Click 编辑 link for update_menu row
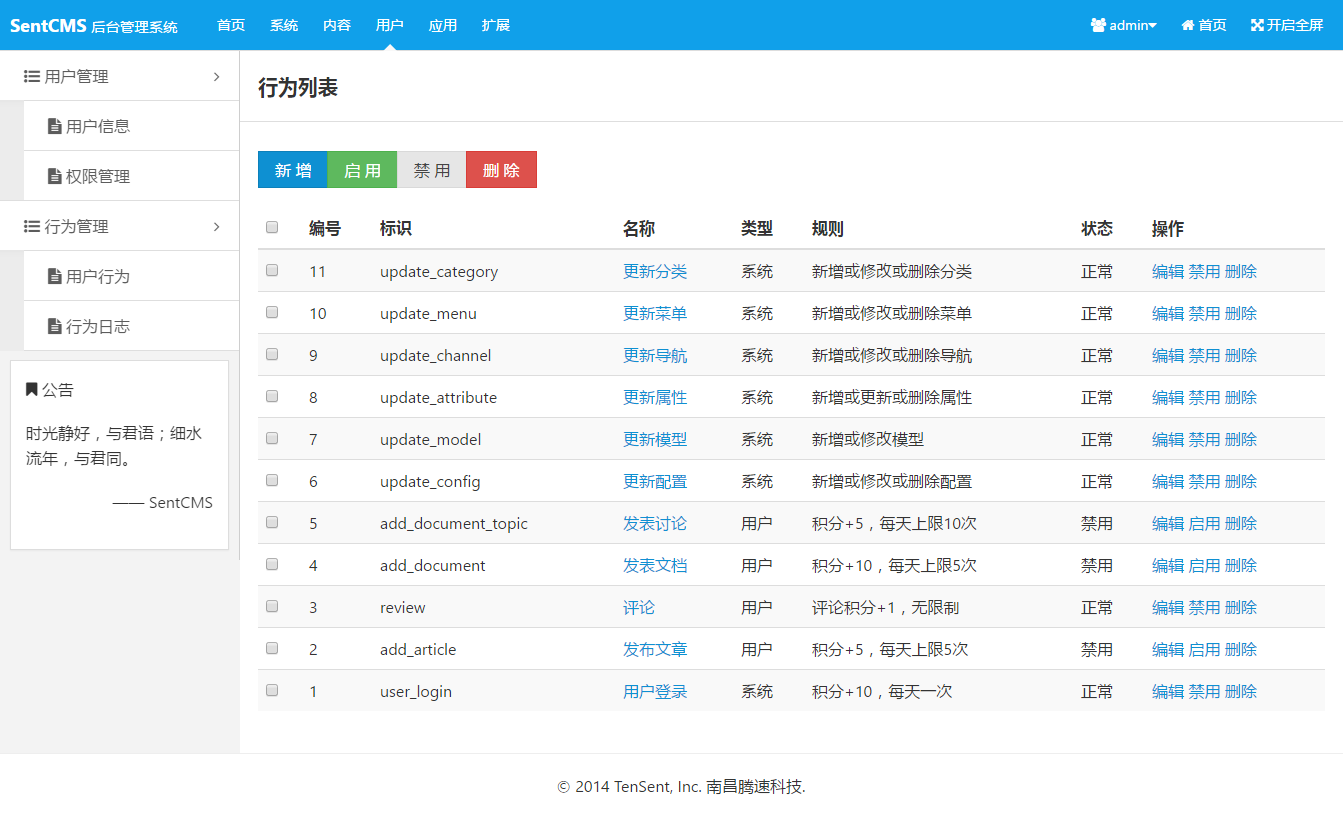The height and width of the screenshot is (817, 1343). click(1167, 313)
